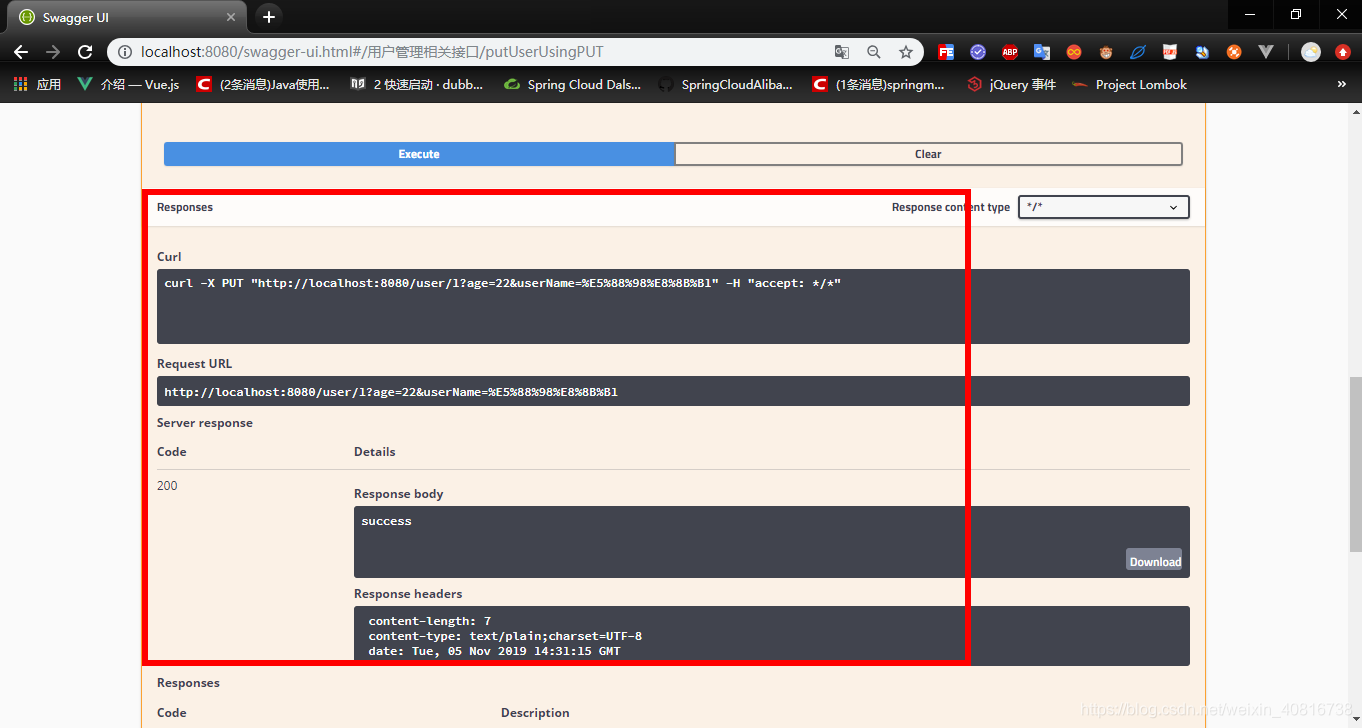Screen dimensions: 1362x728
Task: Open the 快速启动 dubbo bookmark
Action: 417,85
